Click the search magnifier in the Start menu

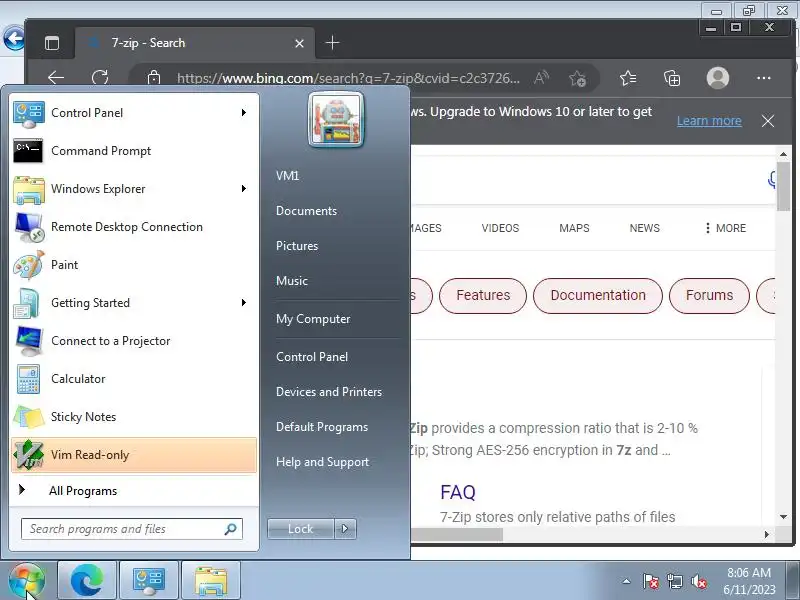pos(231,529)
